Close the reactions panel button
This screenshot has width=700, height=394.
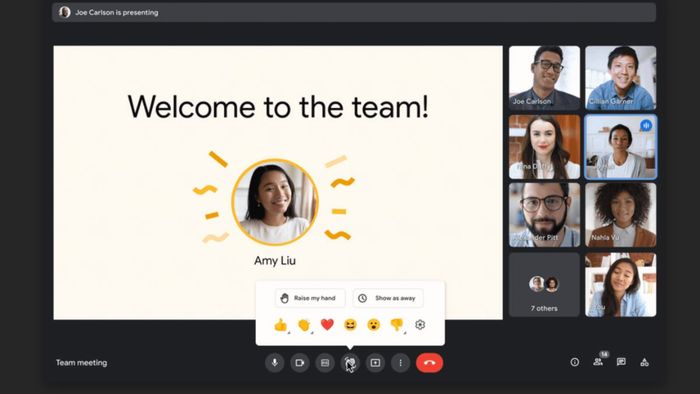(x=350, y=363)
